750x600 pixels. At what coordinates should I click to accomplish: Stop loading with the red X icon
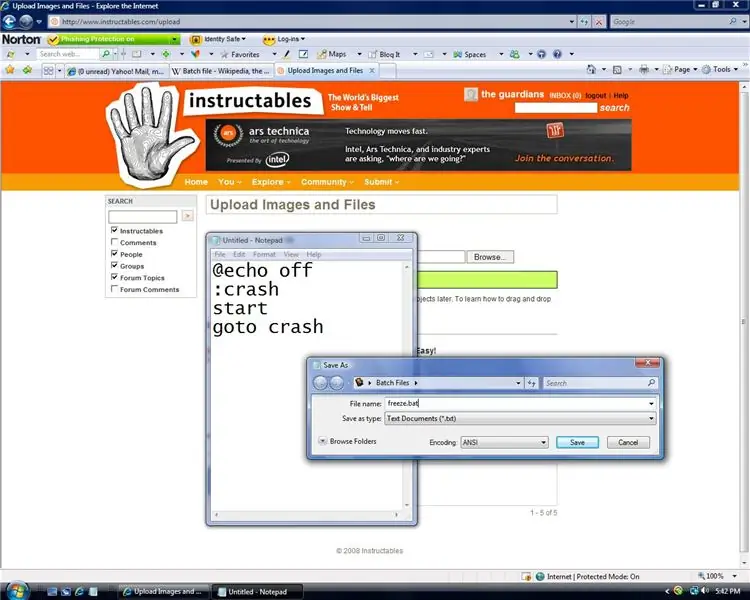pos(599,22)
